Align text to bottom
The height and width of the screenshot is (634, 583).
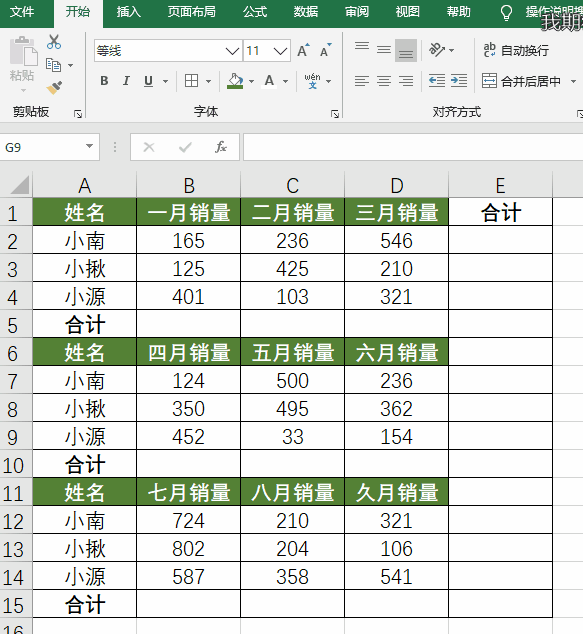pos(406,50)
